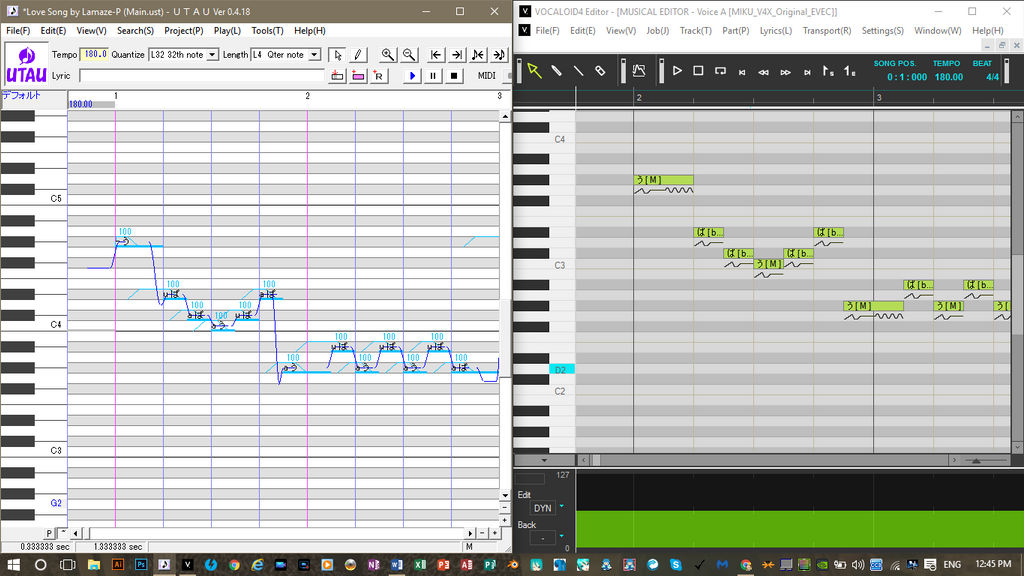Click the curve edit icon in VOCALOID4 toolbar
The image size is (1024, 576).
coord(639,71)
